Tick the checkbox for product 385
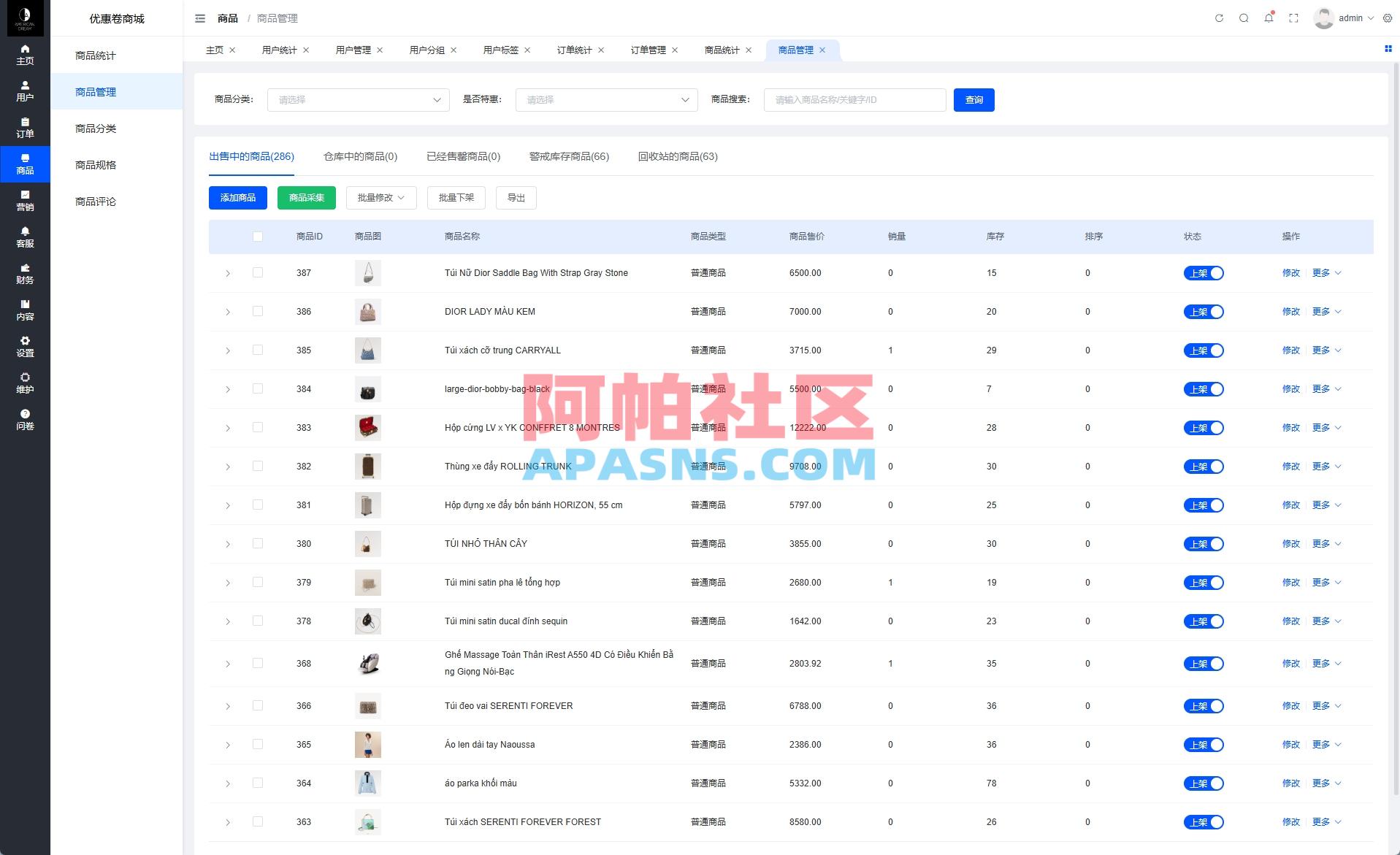 pyautogui.click(x=257, y=350)
